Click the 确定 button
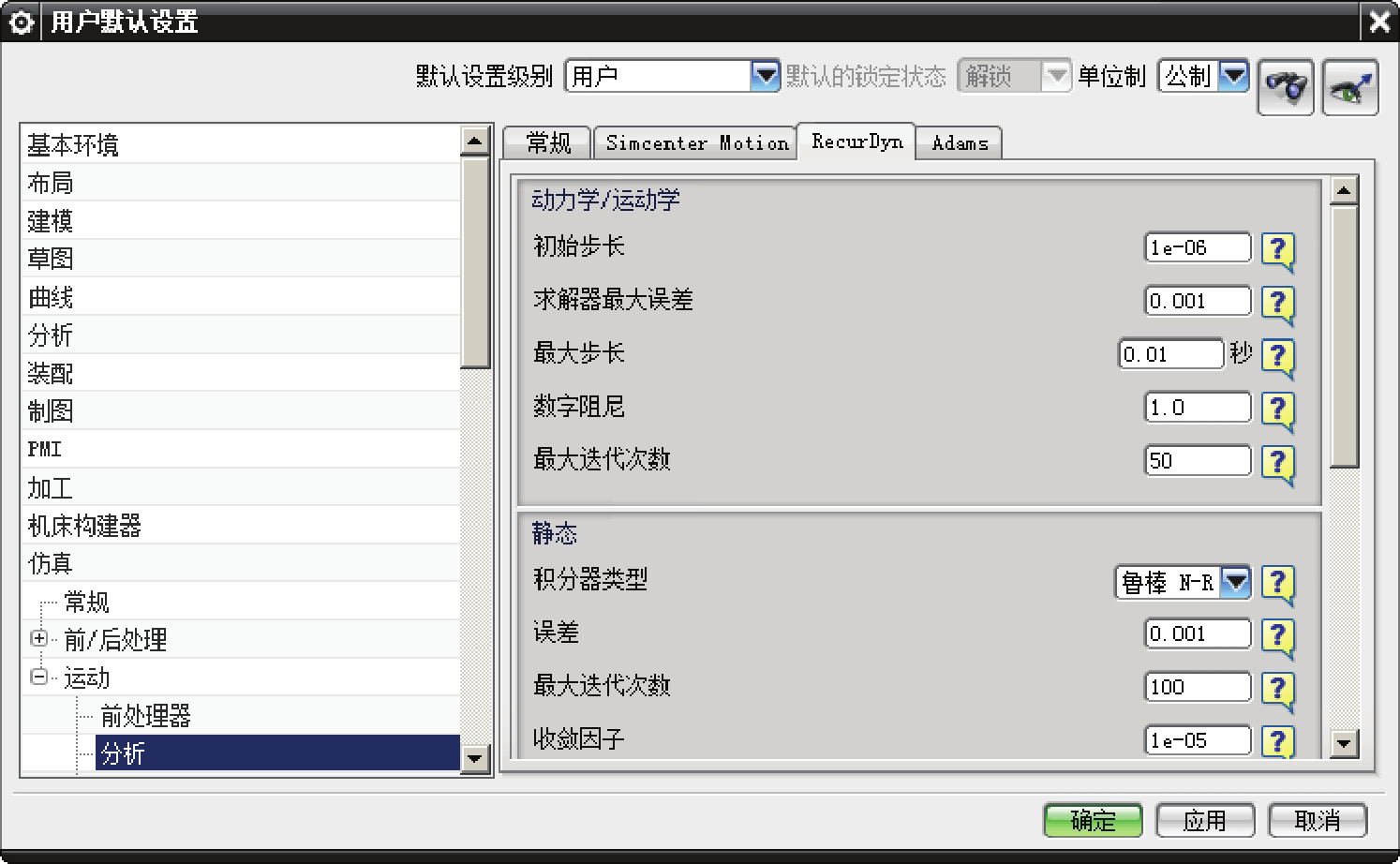The height and width of the screenshot is (864, 1400). [x=1093, y=821]
